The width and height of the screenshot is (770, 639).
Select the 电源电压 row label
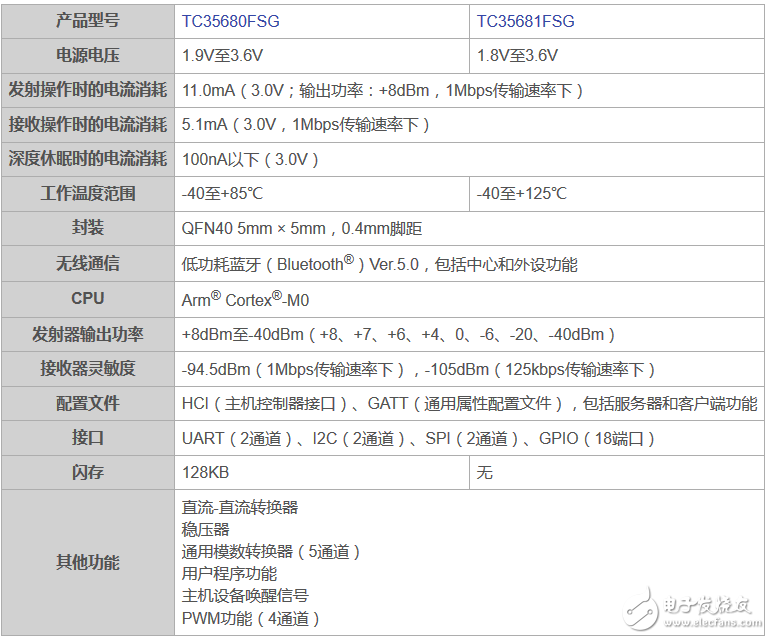88,56
